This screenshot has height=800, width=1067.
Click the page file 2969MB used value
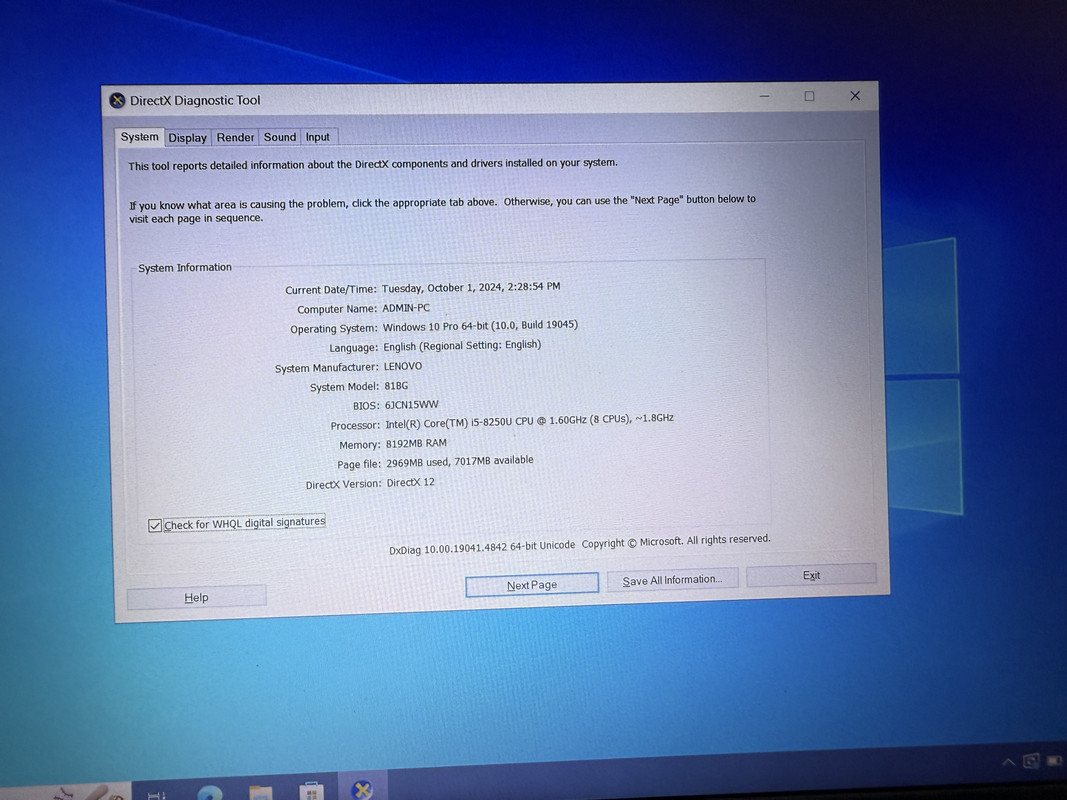click(460, 461)
